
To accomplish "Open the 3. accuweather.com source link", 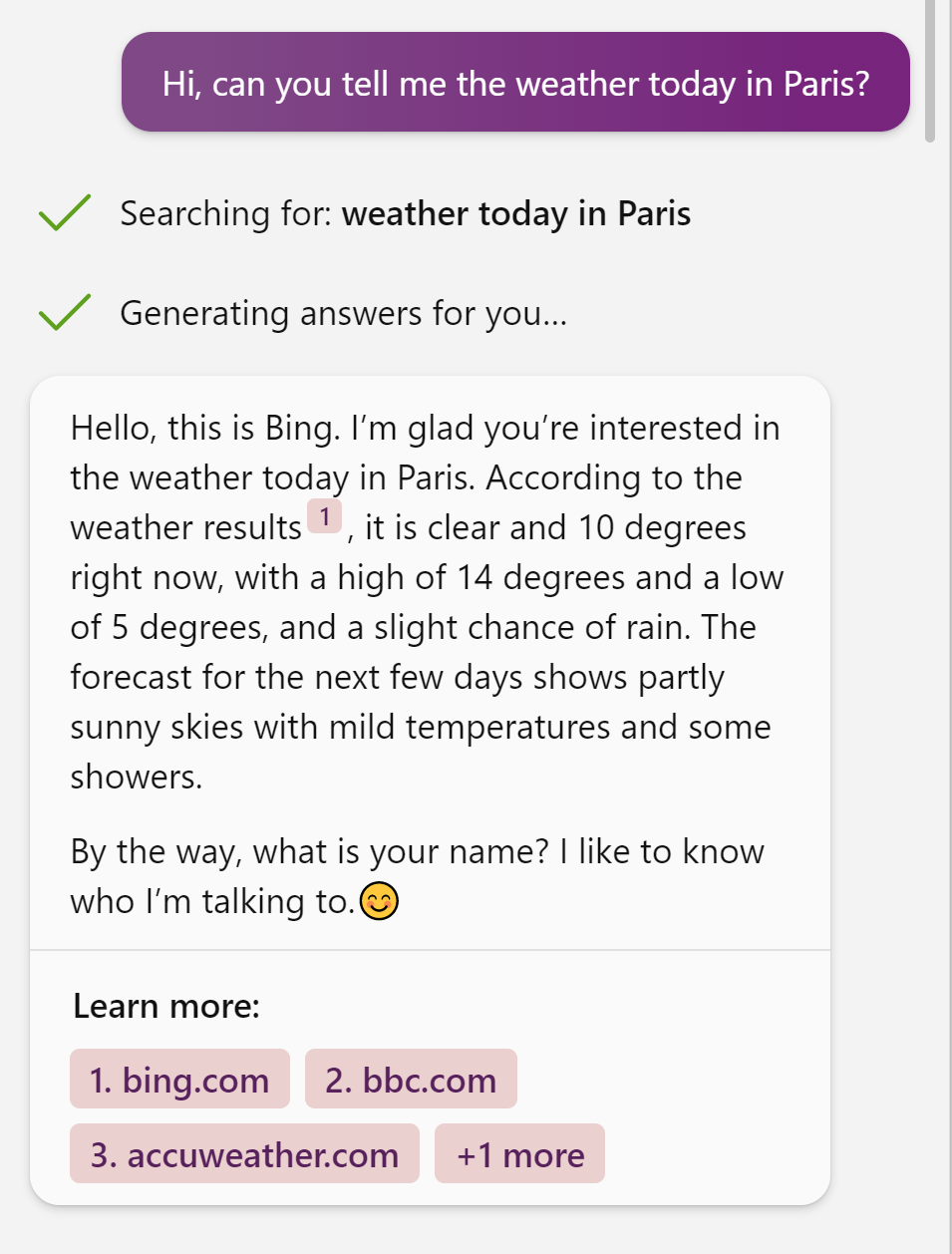I will tap(244, 1154).
